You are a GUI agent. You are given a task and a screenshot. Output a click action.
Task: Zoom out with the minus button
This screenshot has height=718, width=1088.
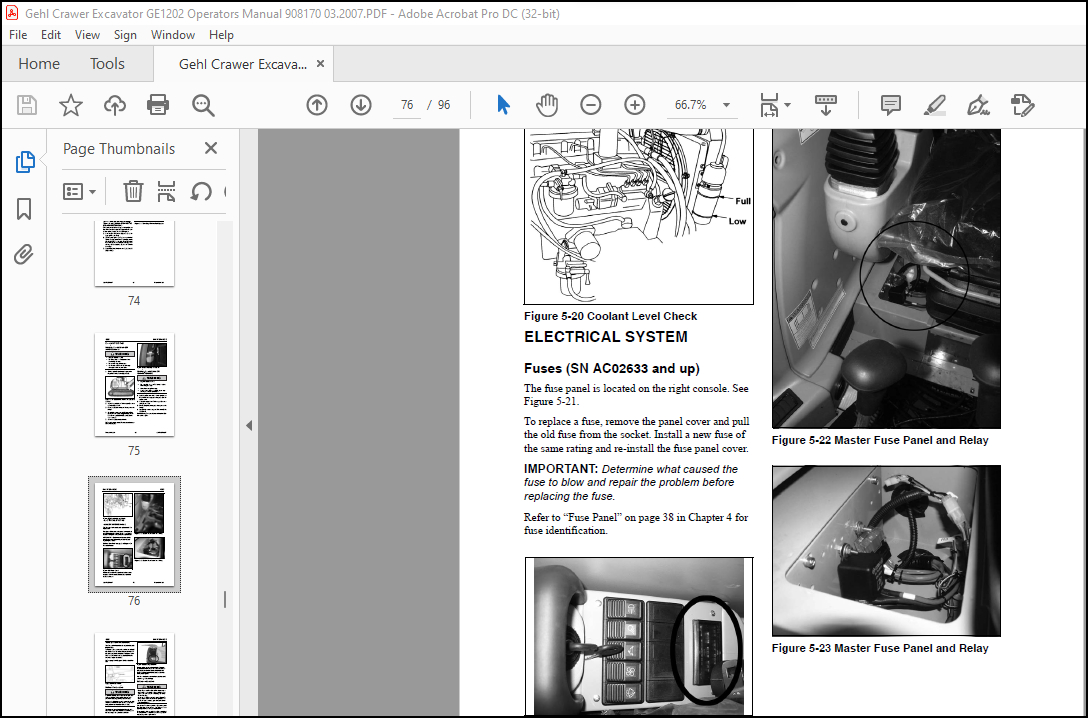(590, 105)
